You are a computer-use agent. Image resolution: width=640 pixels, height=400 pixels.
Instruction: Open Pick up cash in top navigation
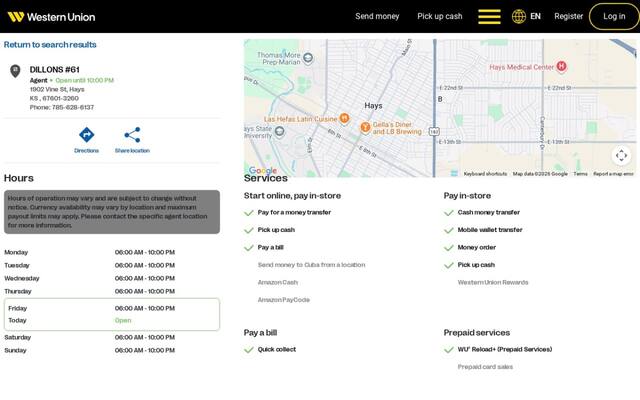pyautogui.click(x=440, y=16)
